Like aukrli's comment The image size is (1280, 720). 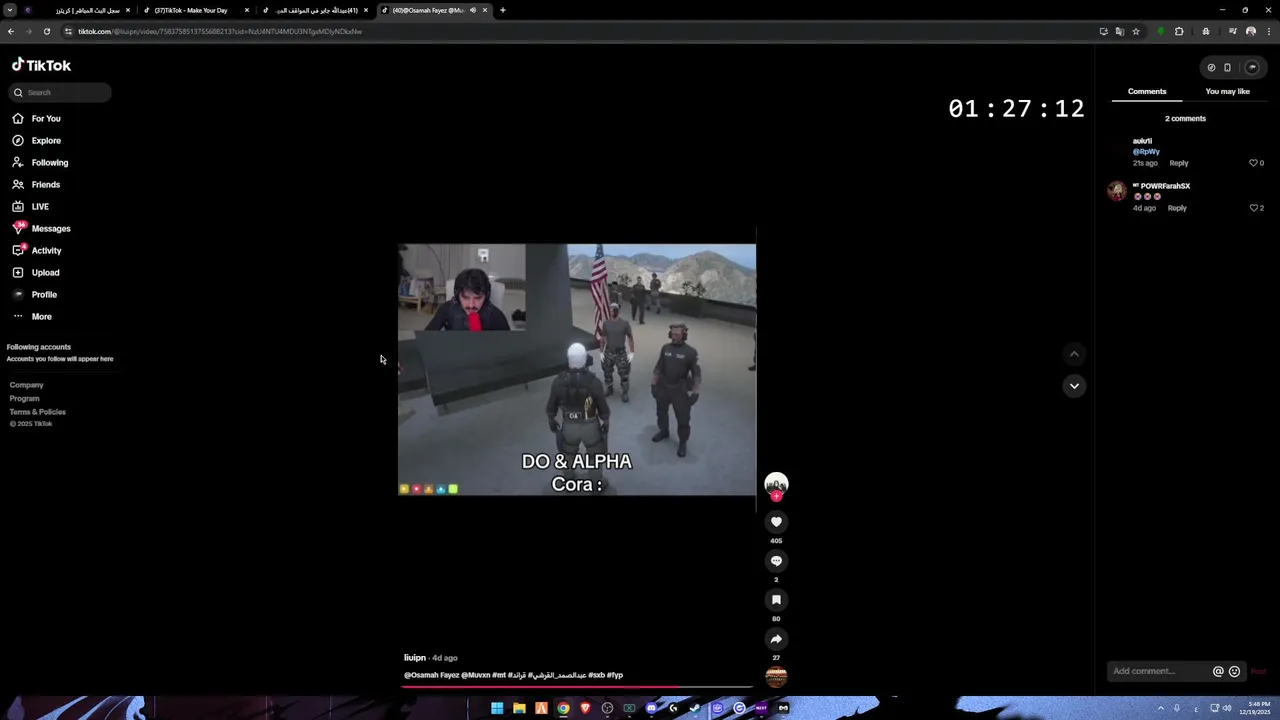[x=1254, y=163]
